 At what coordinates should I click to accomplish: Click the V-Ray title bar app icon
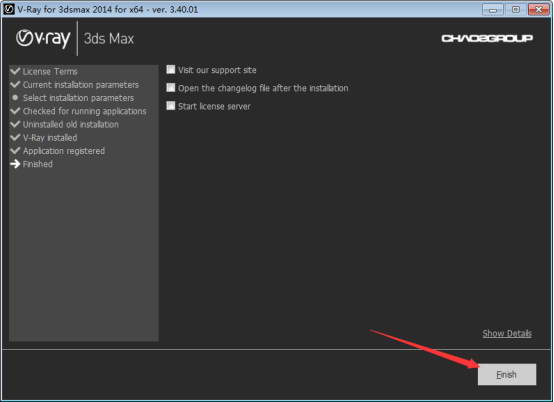(x=8, y=9)
